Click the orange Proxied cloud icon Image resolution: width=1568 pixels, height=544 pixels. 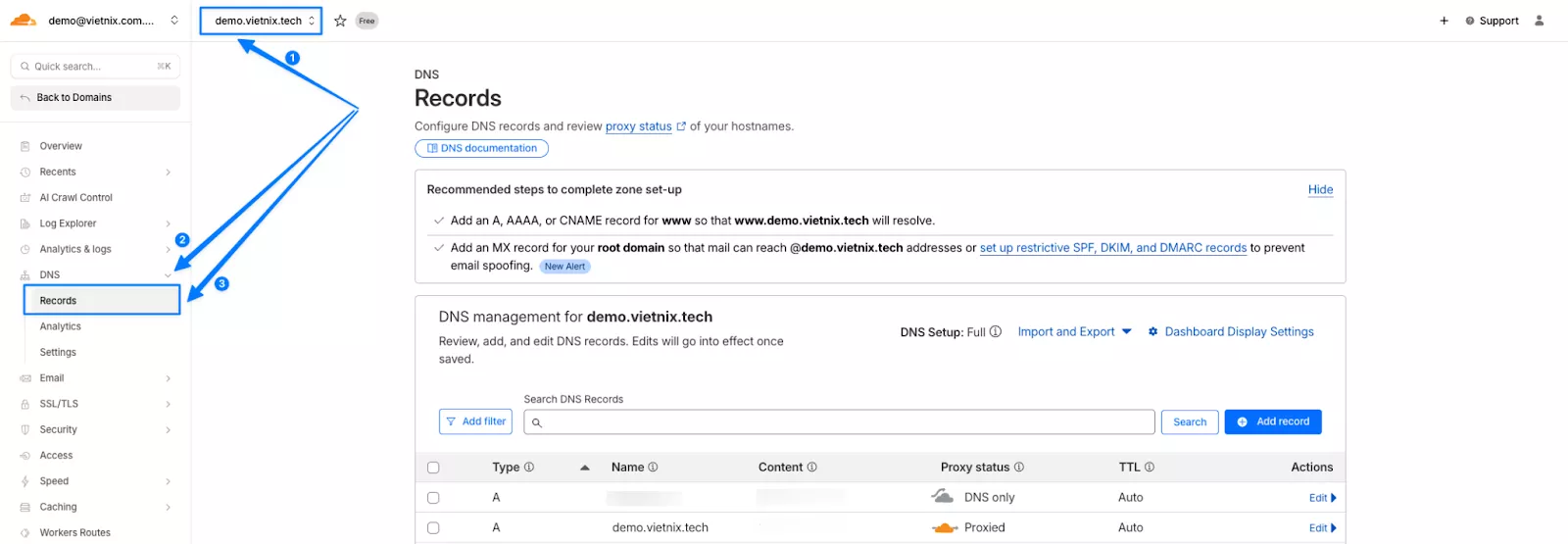click(945, 527)
